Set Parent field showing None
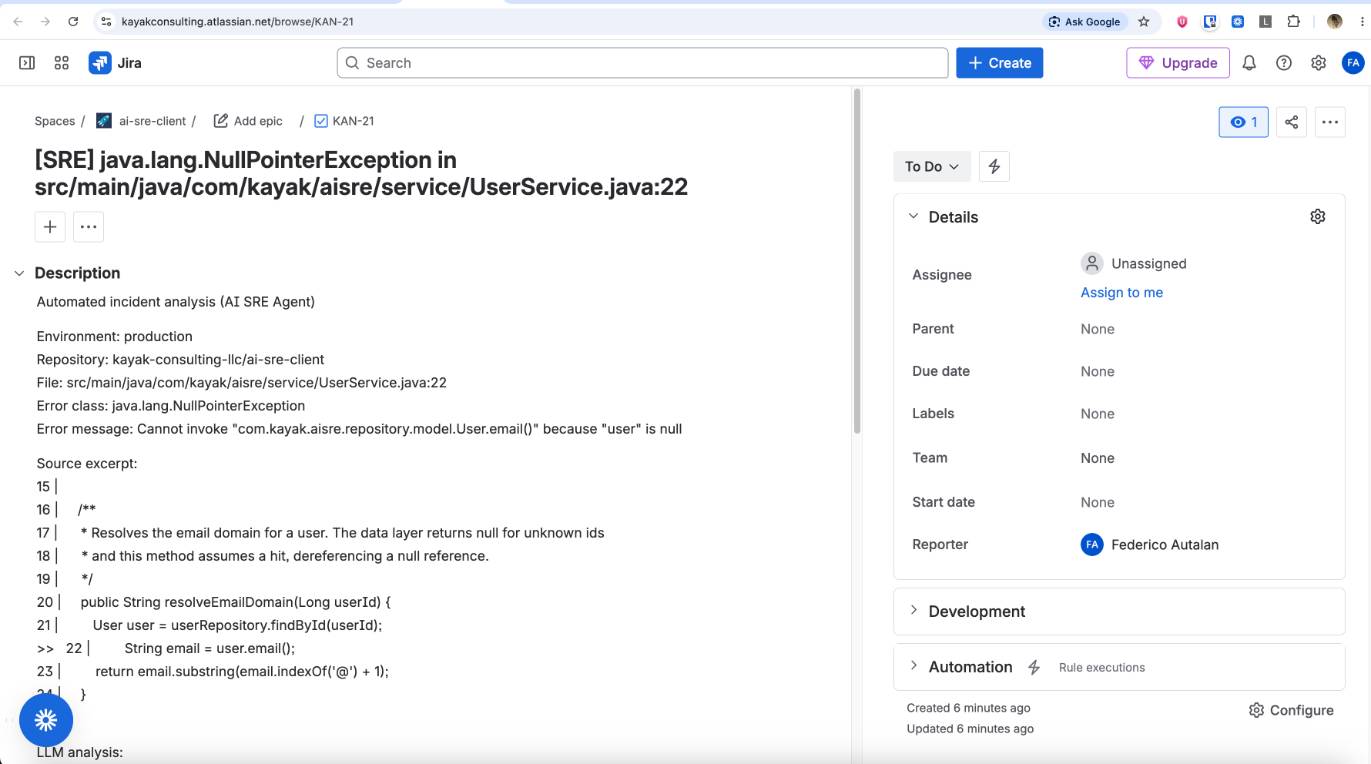This screenshot has width=1371, height=764. (x=1098, y=329)
